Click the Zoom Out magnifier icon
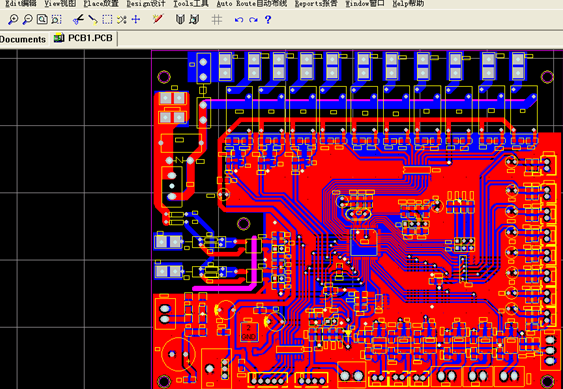The image size is (563, 389). pyautogui.click(x=27, y=19)
